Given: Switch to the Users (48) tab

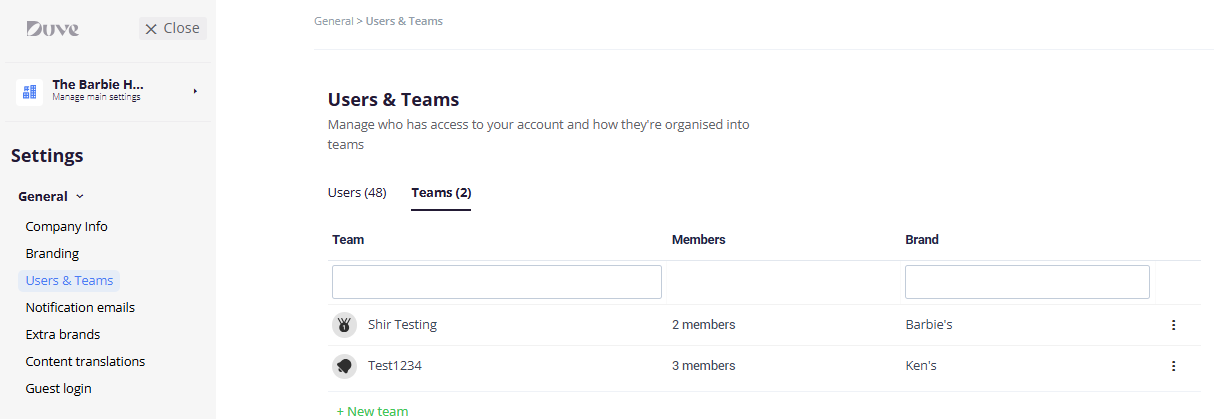Looking at the screenshot, I should coord(357,192).
